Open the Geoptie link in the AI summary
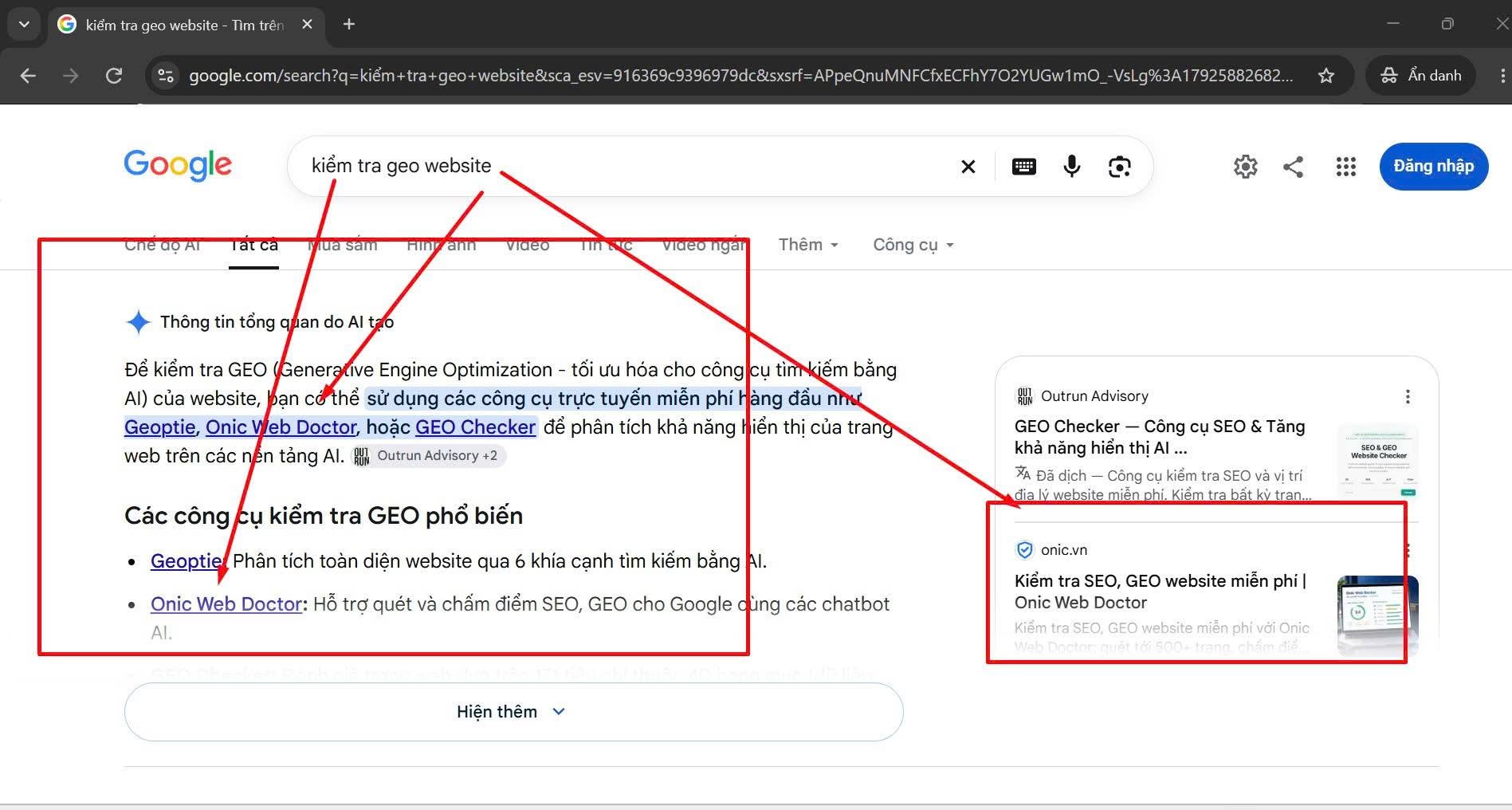1512x810 pixels. pyautogui.click(x=160, y=427)
